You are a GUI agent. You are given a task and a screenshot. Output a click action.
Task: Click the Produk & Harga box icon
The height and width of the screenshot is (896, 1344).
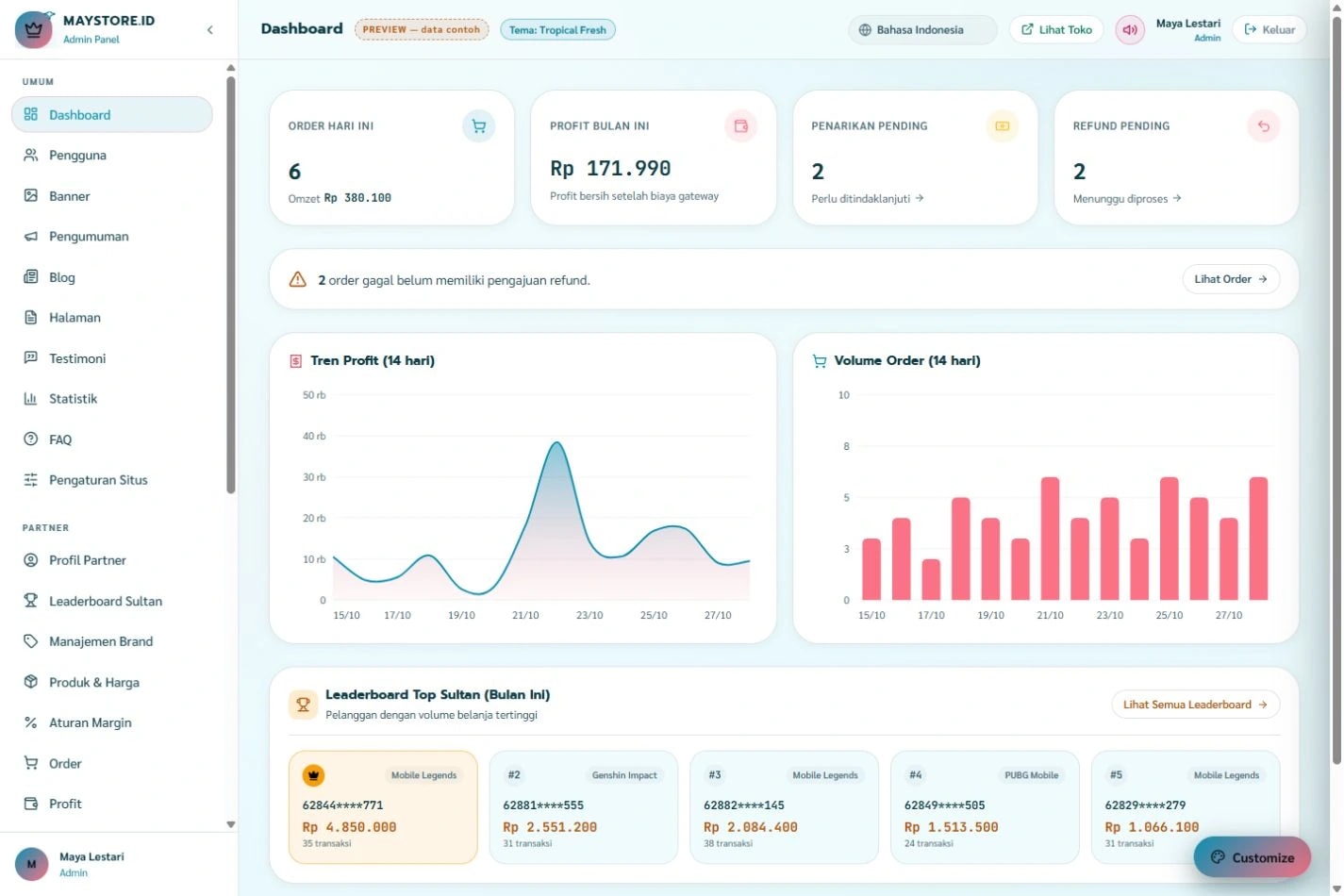31,682
